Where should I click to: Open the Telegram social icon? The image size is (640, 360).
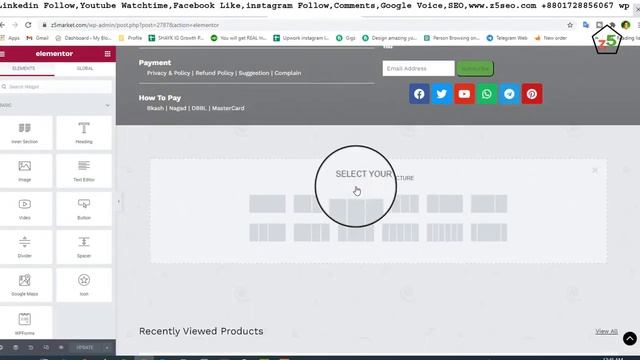pos(509,94)
